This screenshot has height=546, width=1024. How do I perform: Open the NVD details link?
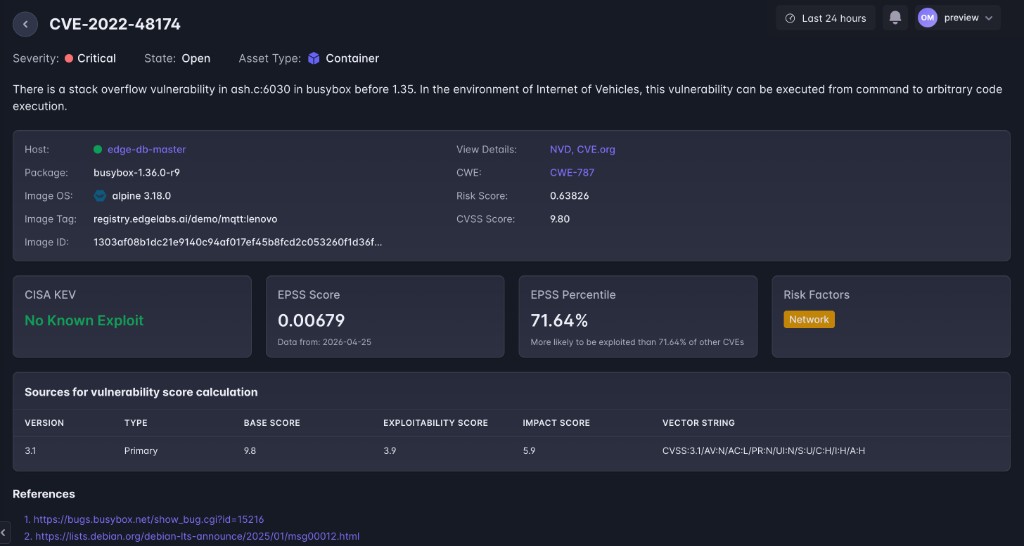click(x=560, y=150)
